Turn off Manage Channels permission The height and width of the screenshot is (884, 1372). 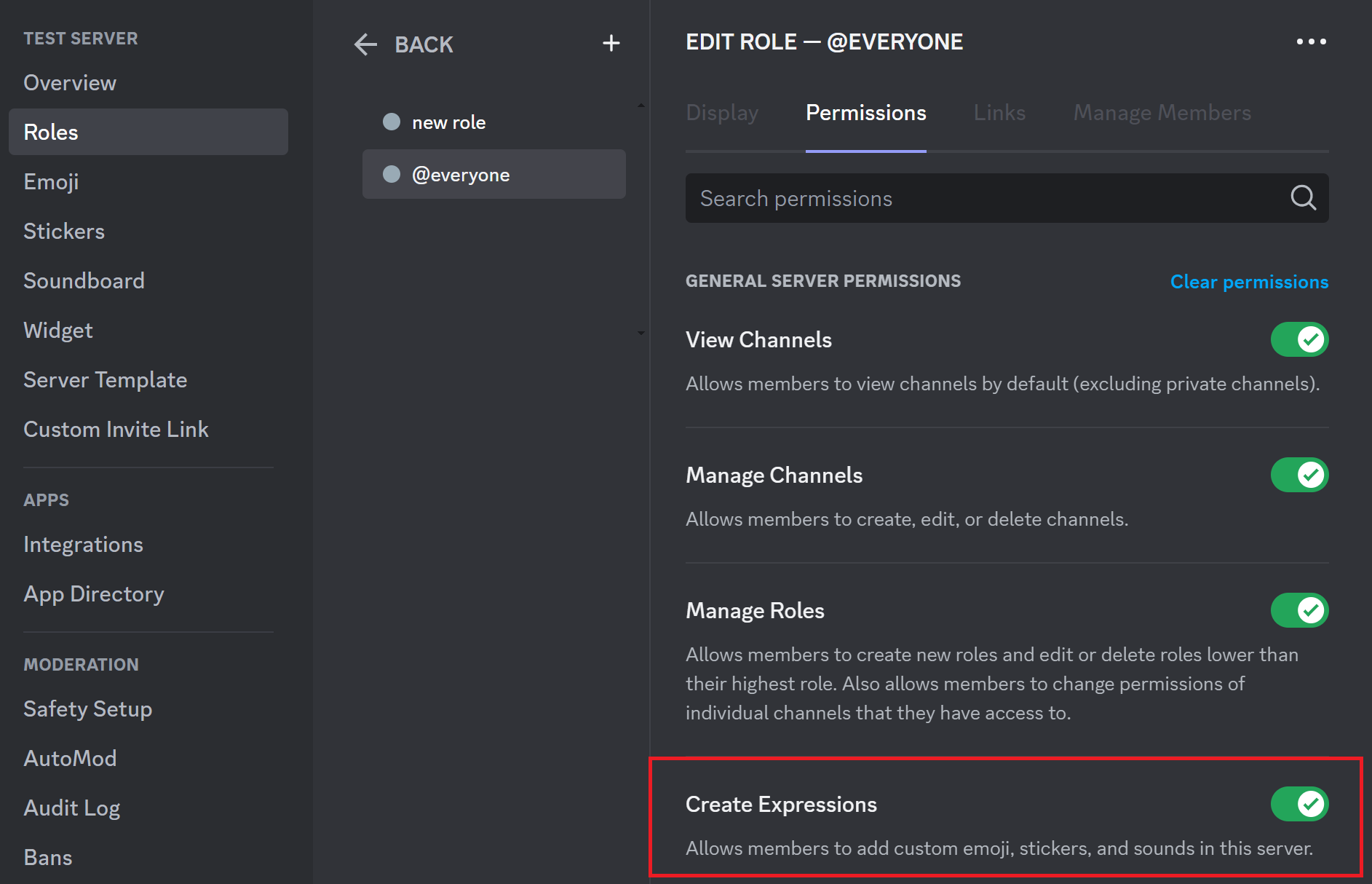(1299, 475)
